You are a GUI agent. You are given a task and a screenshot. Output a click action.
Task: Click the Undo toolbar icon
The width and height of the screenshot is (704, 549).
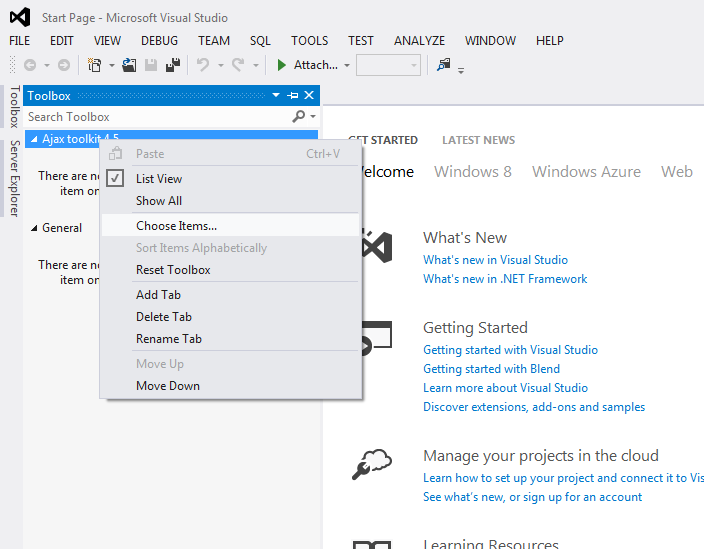pyautogui.click(x=203, y=65)
